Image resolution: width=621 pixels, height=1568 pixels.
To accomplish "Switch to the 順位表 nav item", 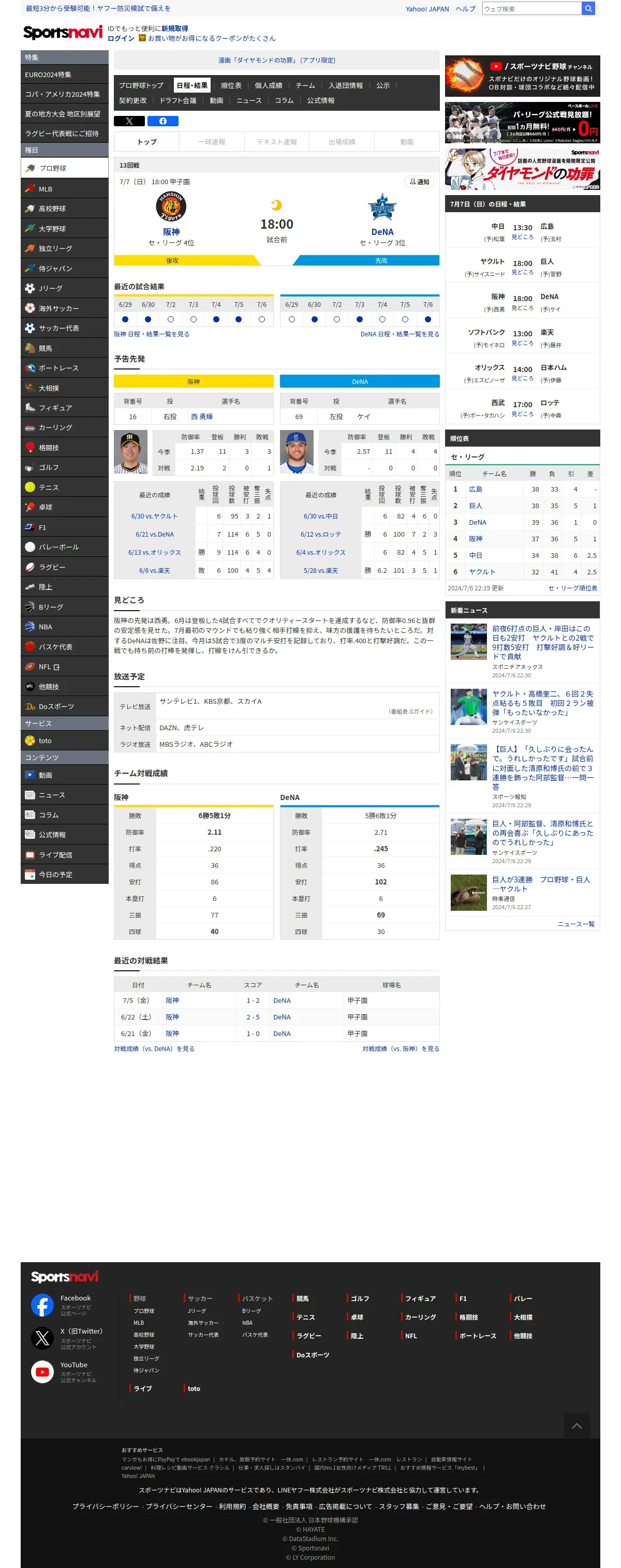I will 231,86.
